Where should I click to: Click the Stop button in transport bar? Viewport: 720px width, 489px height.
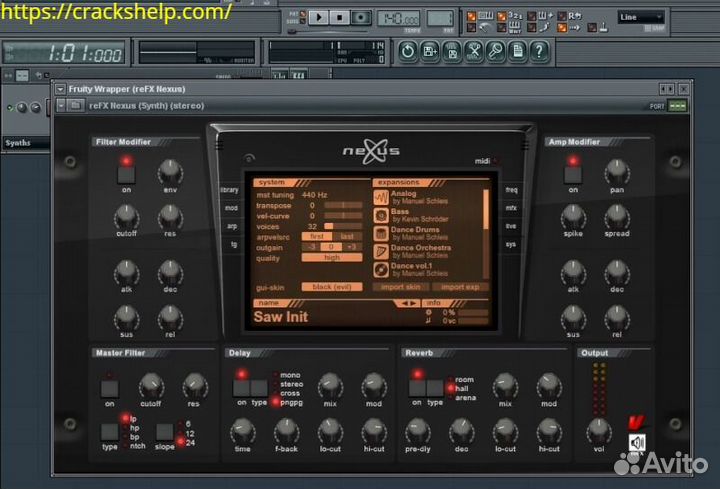[340, 18]
